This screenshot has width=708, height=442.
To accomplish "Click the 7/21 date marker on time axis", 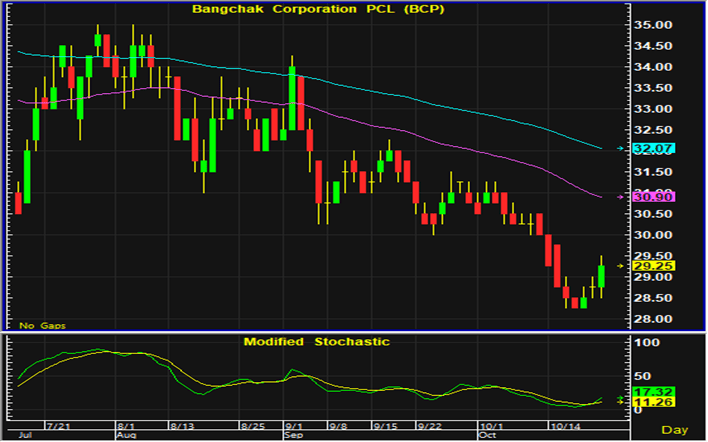I will coord(61,425).
